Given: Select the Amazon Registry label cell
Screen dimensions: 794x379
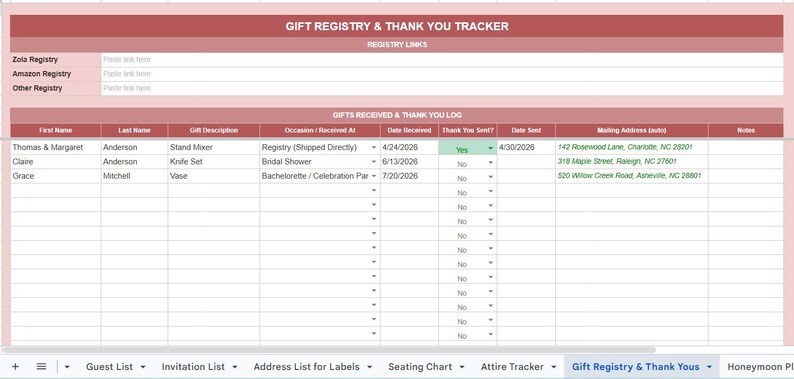Looking at the screenshot, I should coord(56,74).
